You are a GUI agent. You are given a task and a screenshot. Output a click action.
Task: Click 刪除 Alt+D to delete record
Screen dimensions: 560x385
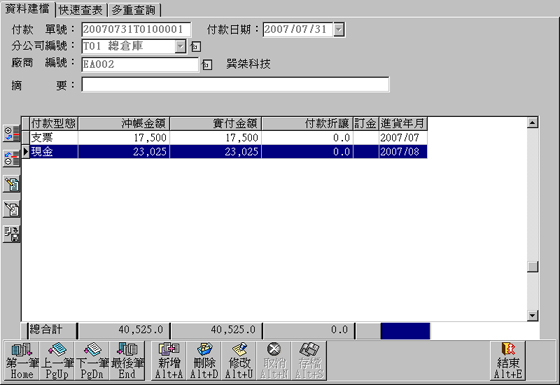[204, 360]
